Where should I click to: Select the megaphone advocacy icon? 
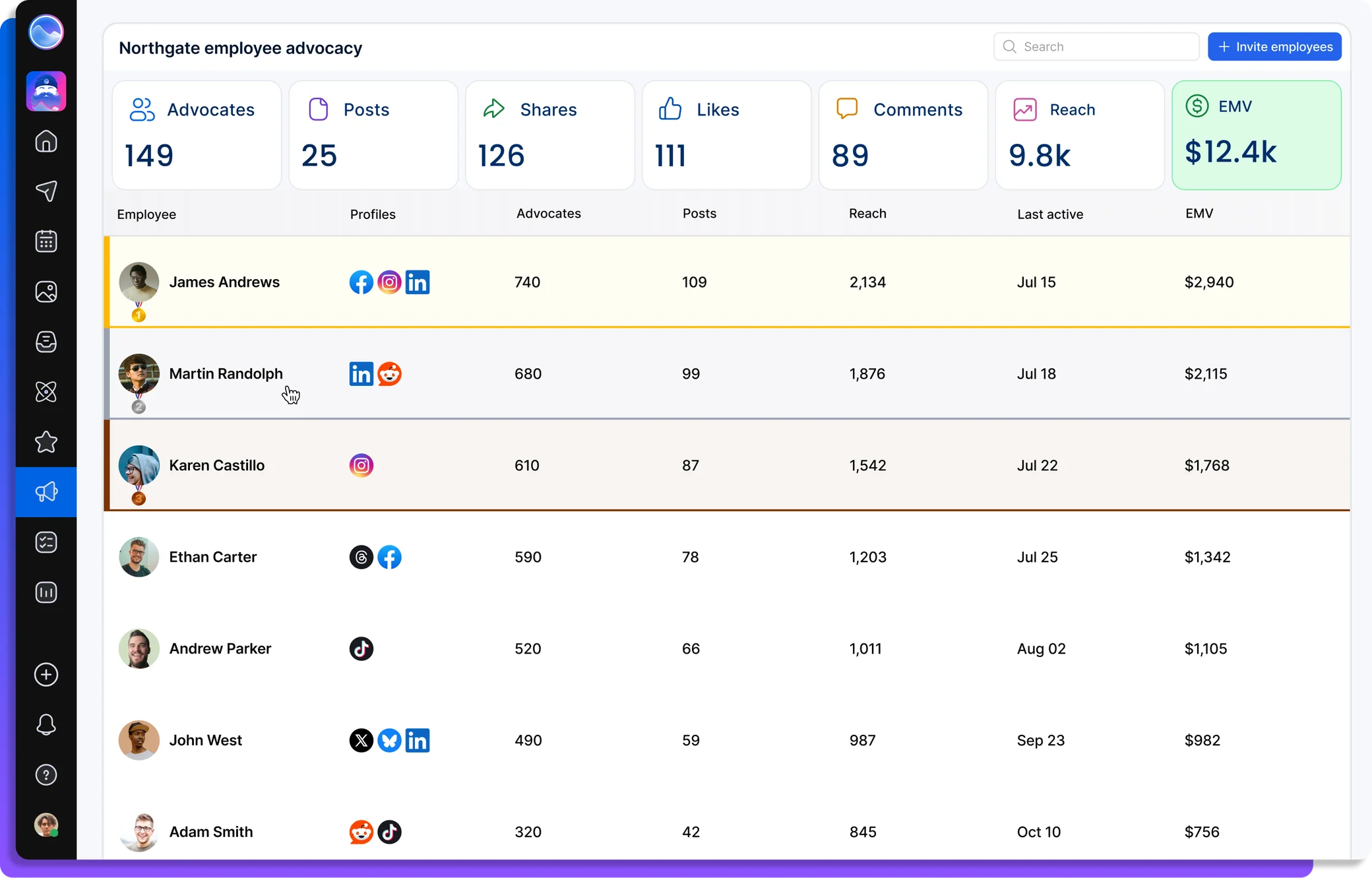46,492
